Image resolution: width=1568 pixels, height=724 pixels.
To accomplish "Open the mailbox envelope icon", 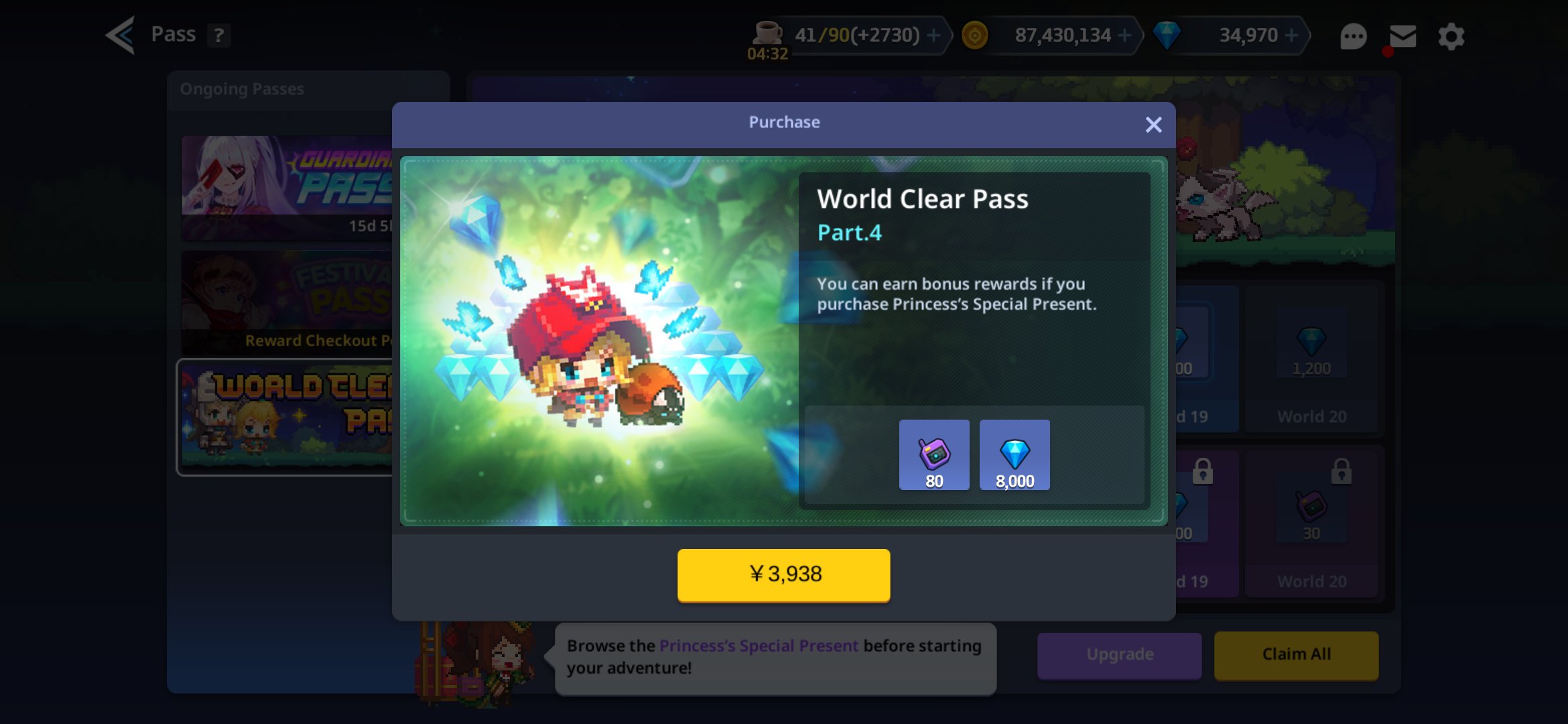I will pos(1402,36).
